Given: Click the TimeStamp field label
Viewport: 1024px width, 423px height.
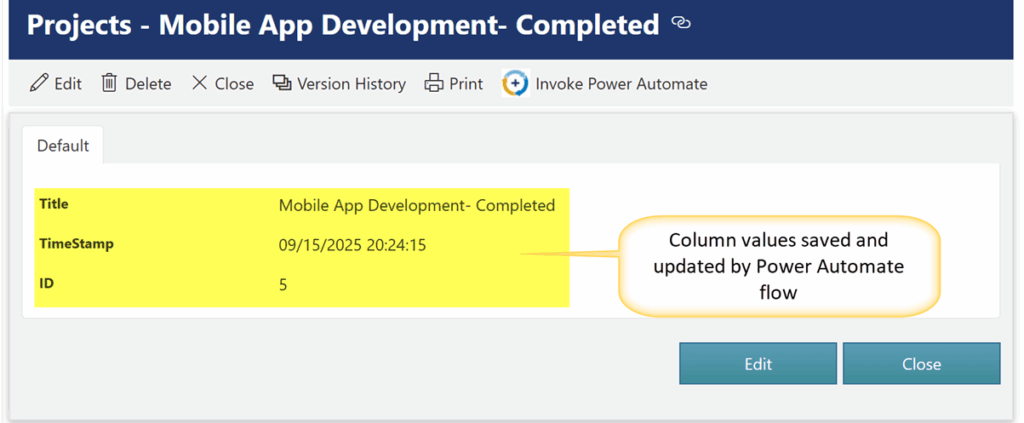Looking at the screenshot, I should [x=76, y=244].
